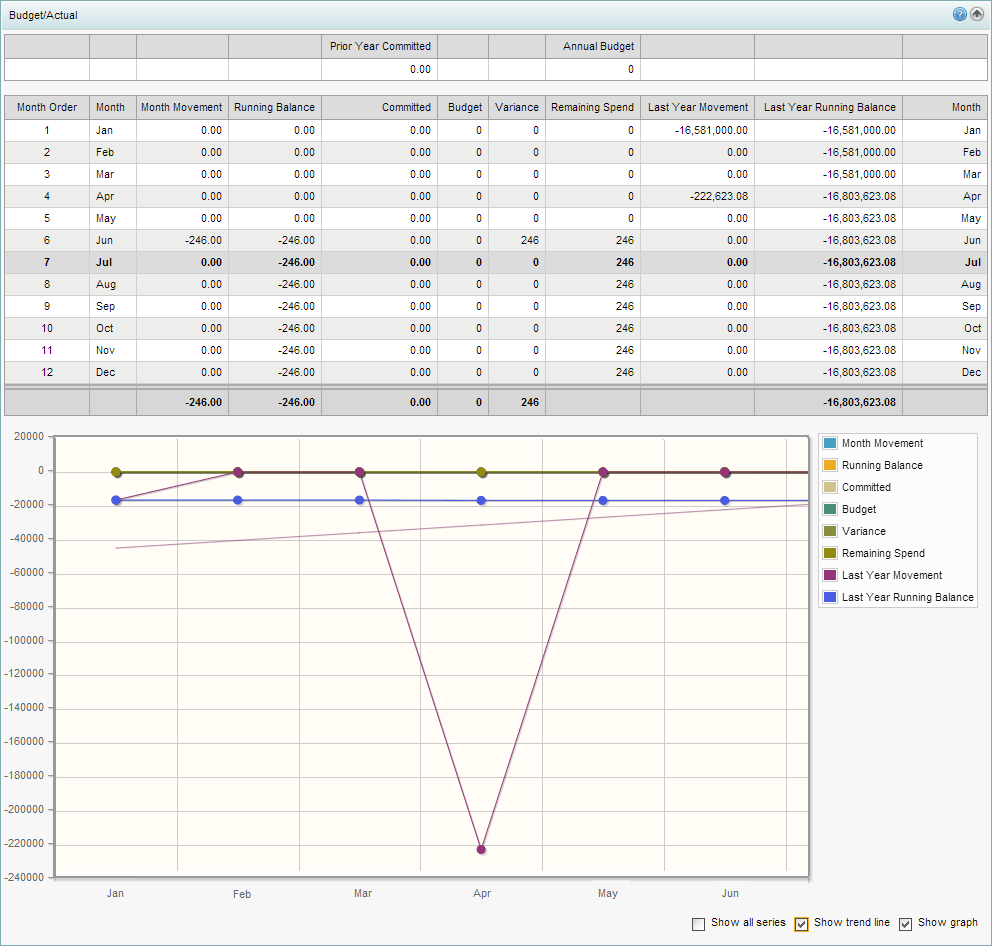Select the Apr data point at -222623

tap(482, 847)
